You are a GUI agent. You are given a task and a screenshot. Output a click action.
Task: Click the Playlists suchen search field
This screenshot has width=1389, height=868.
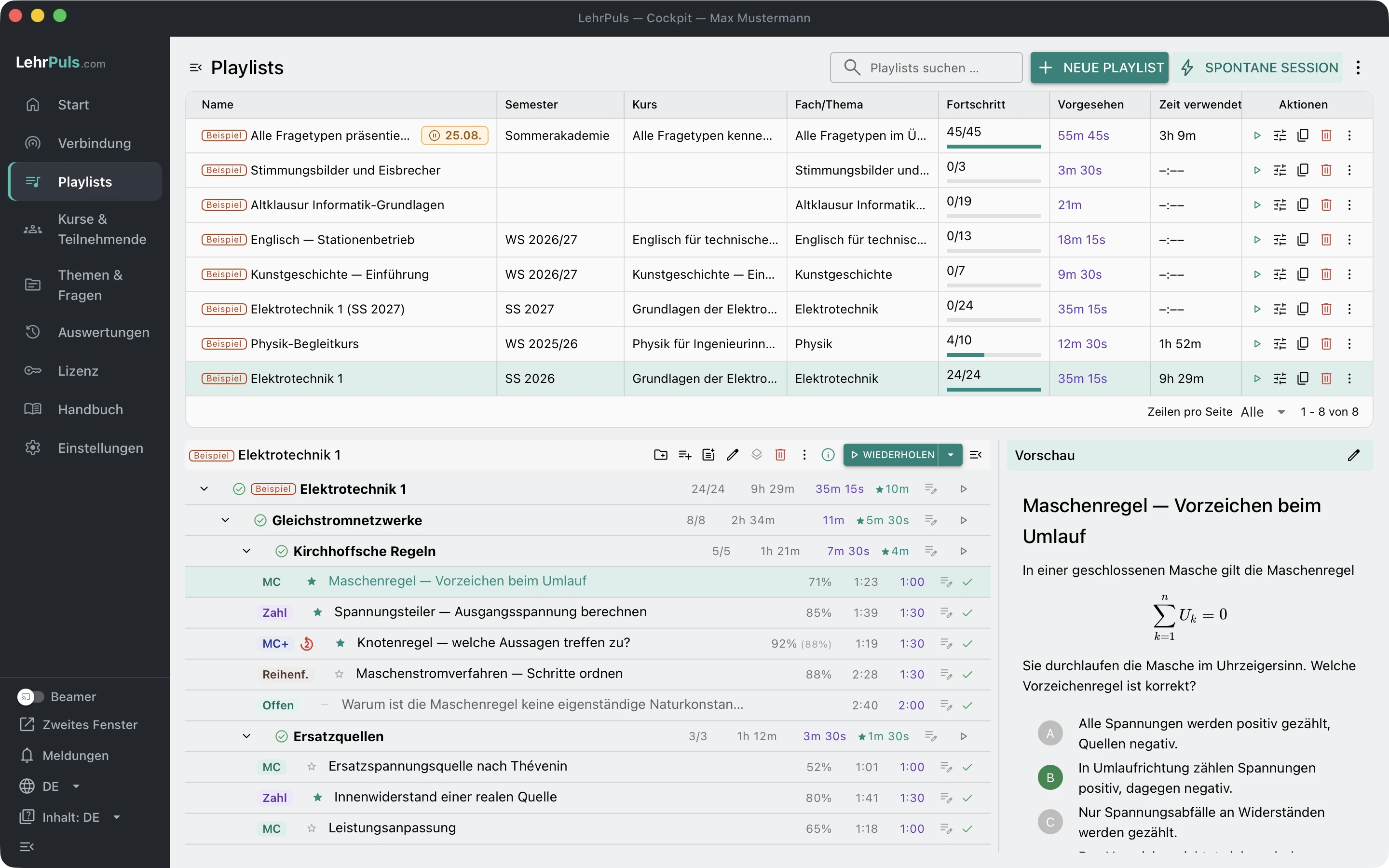coord(926,68)
